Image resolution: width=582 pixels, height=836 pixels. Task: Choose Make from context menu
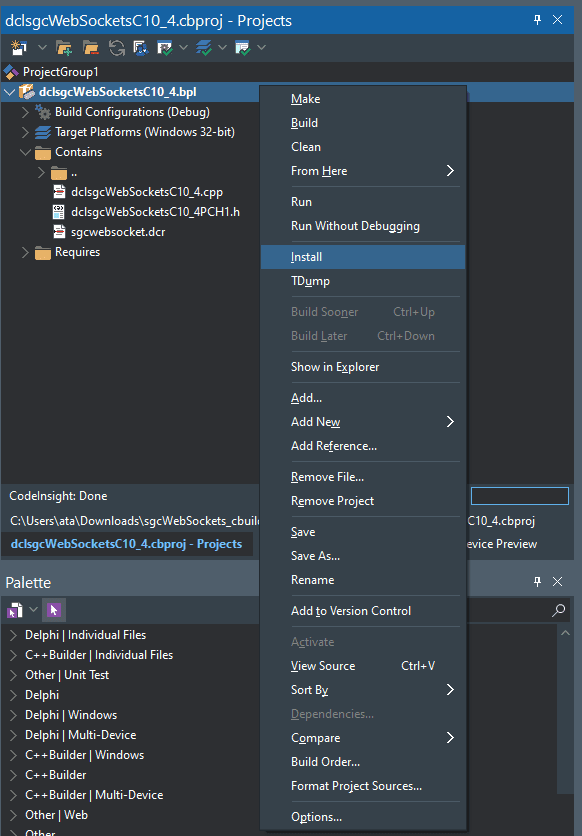click(362, 99)
